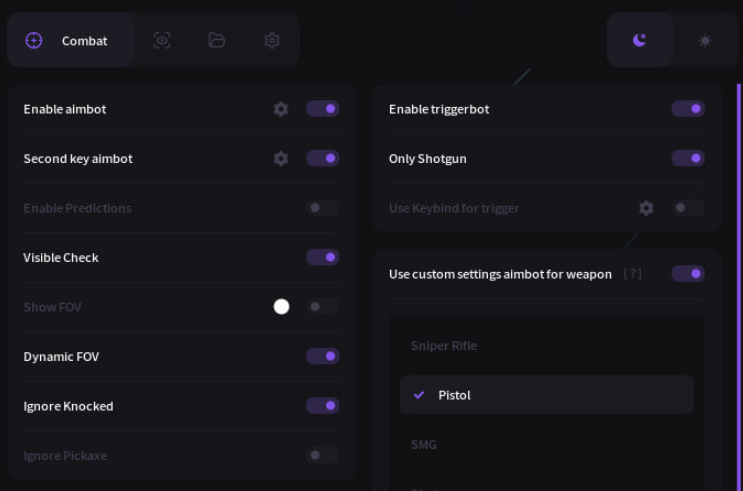
Task: Enable Use Keybind for trigger switch
Action: [x=688, y=208]
